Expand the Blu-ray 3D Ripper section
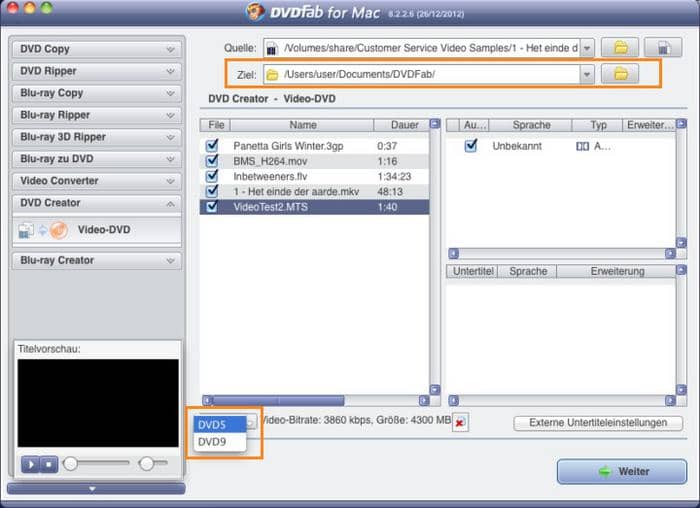The image size is (700, 508). pyautogui.click(x=97, y=137)
